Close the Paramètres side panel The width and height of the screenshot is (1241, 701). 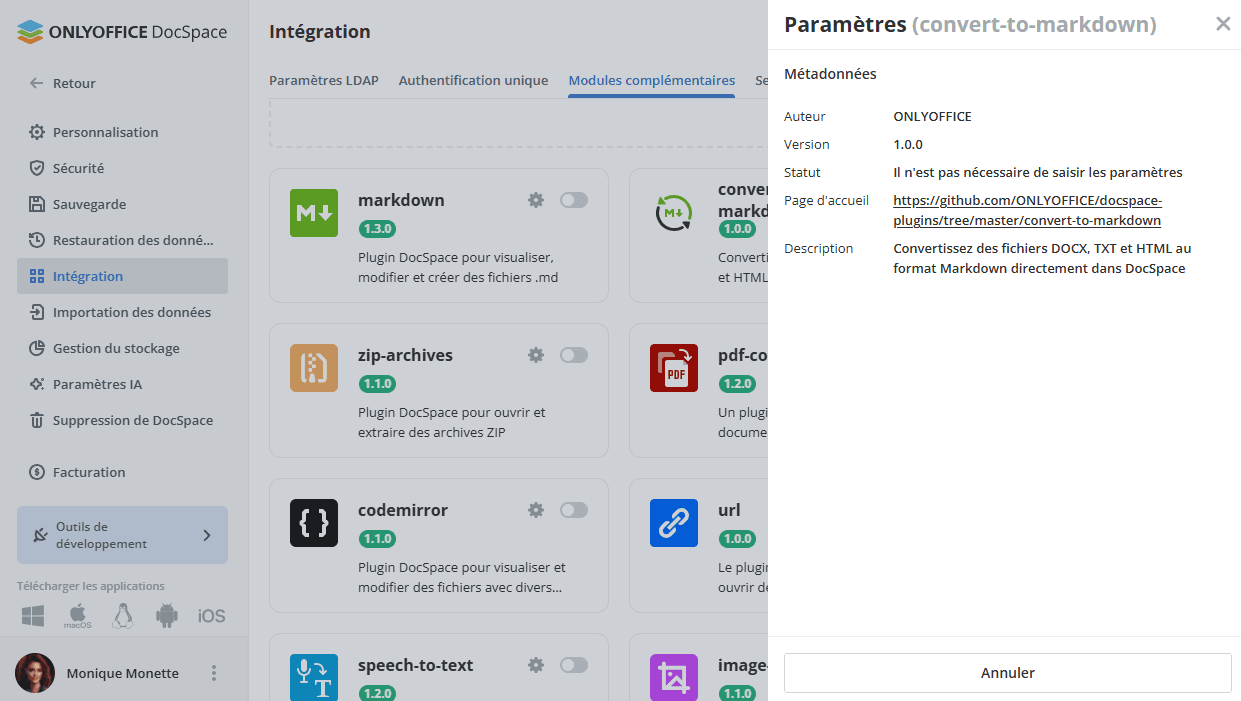(1223, 24)
